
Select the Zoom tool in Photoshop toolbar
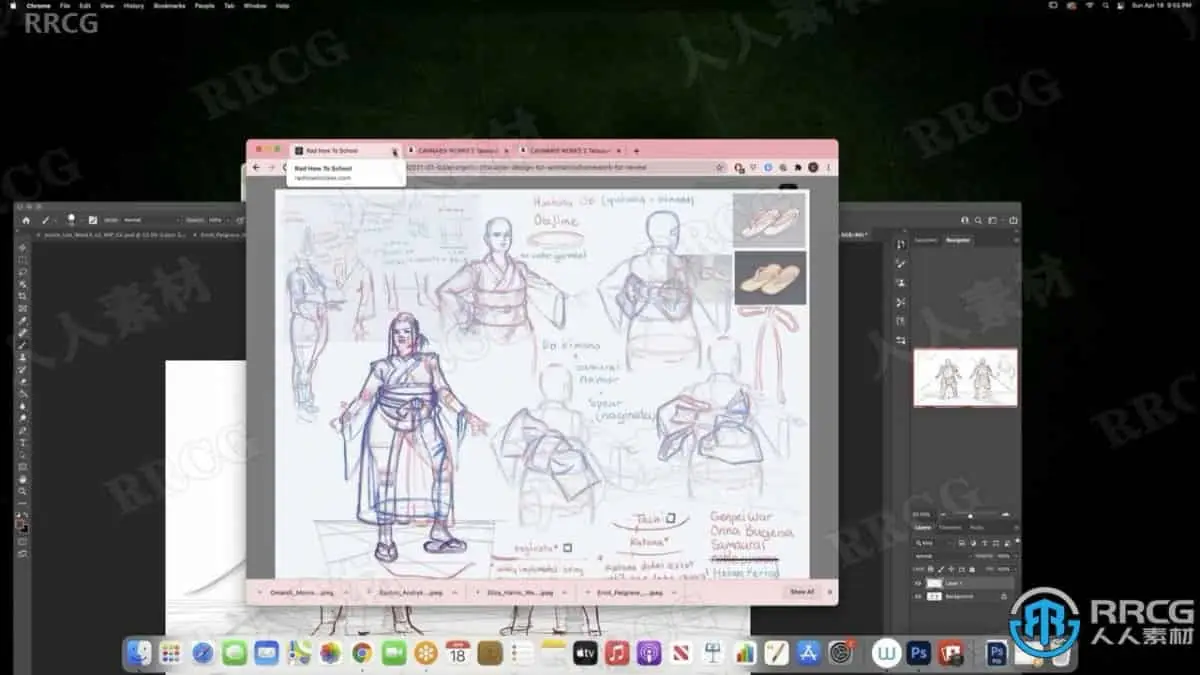pyautogui.click(x=22, y=490)
